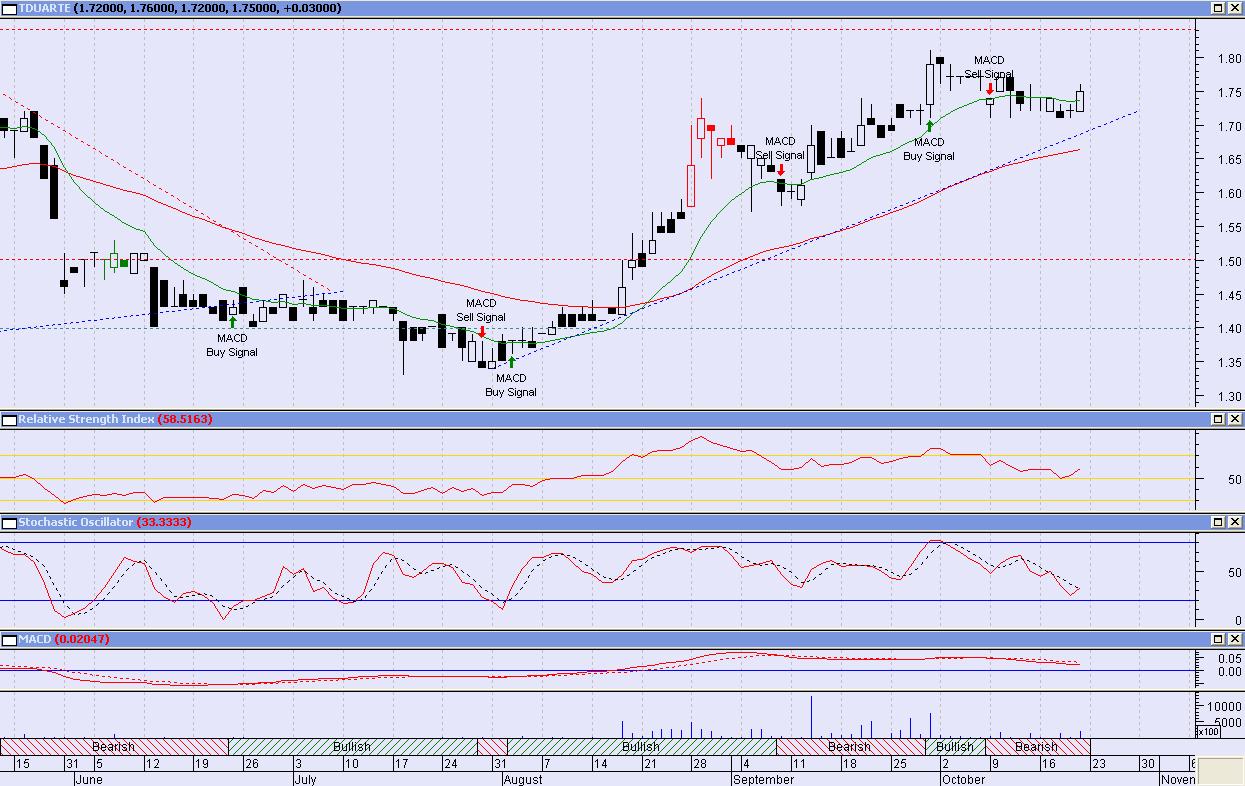Click the Stochastic Oscillator title text

pyautogui.click(x=76, y=522)
